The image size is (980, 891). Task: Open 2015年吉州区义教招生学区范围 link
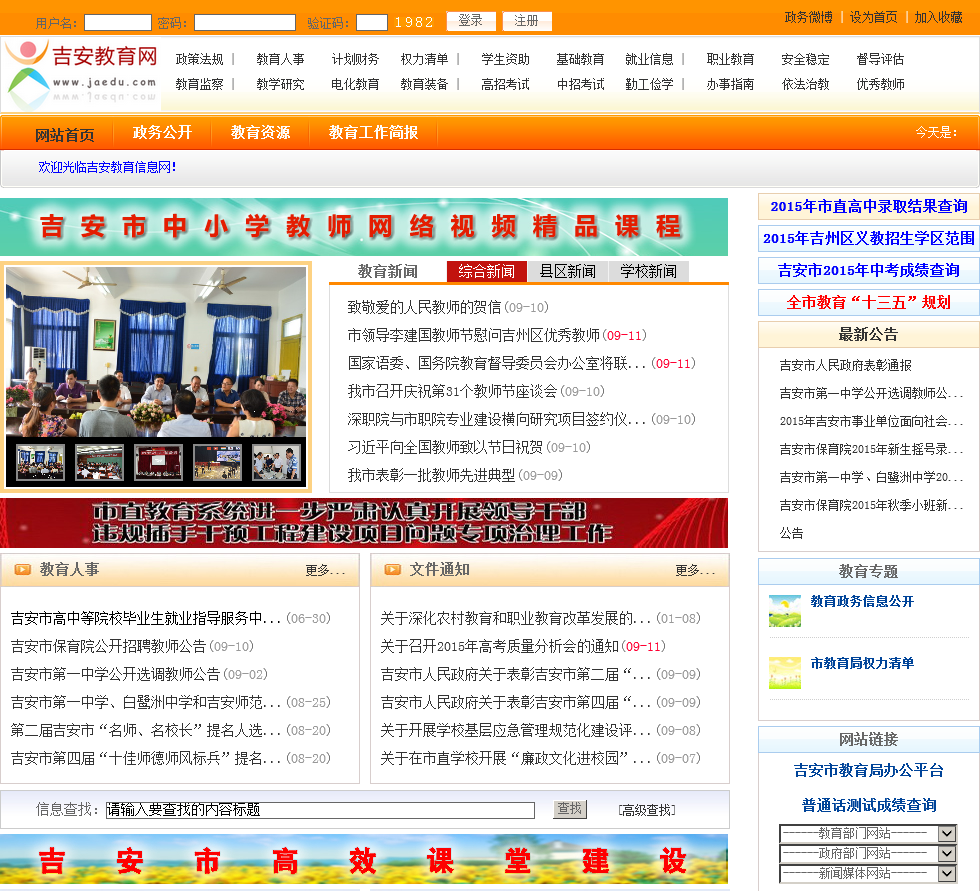[x=868, y=238]
